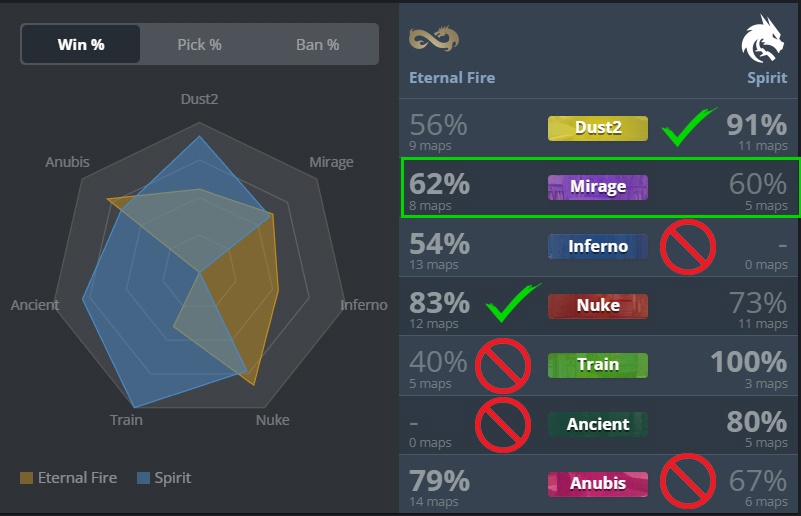801x516 pixels.
Task: Click the yellow Dust2 map badge
Action: pyautogui.click(x=598, y=128)
